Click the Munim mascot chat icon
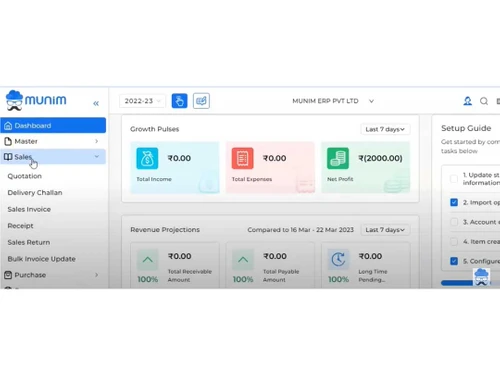This screenshot has height=375, width=500. [x=481, y=277]
